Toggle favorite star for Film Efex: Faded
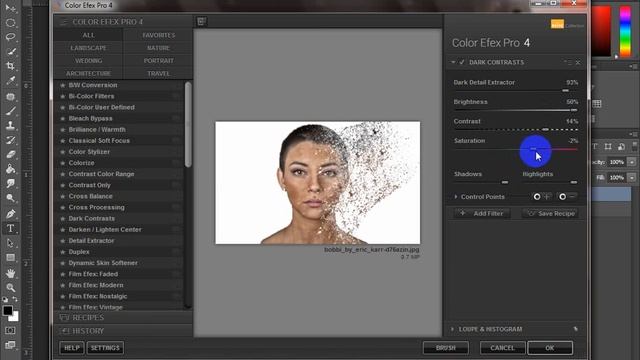 [62, 274]
